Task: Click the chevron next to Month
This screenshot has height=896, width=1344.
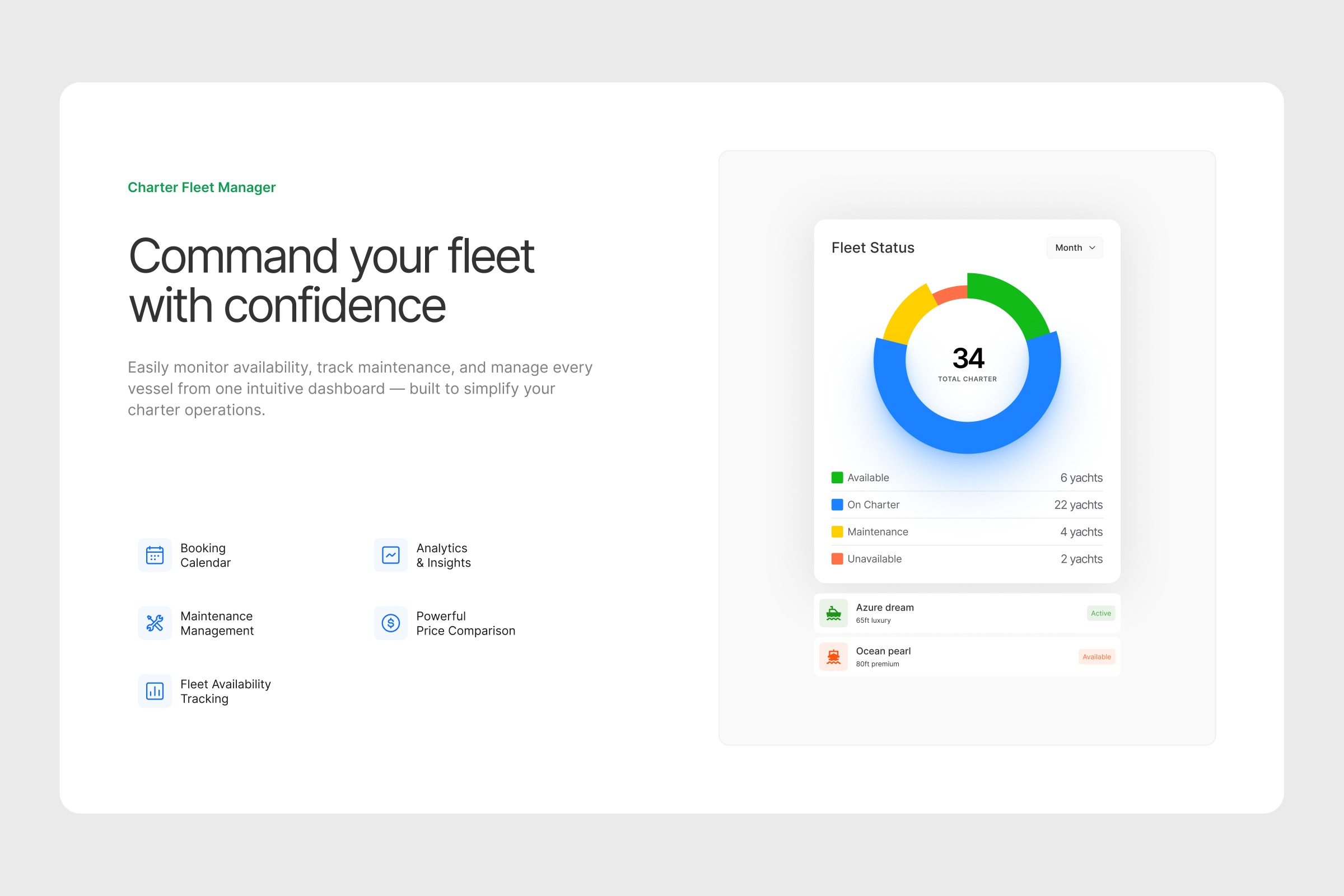Action: pos(1092,248)
